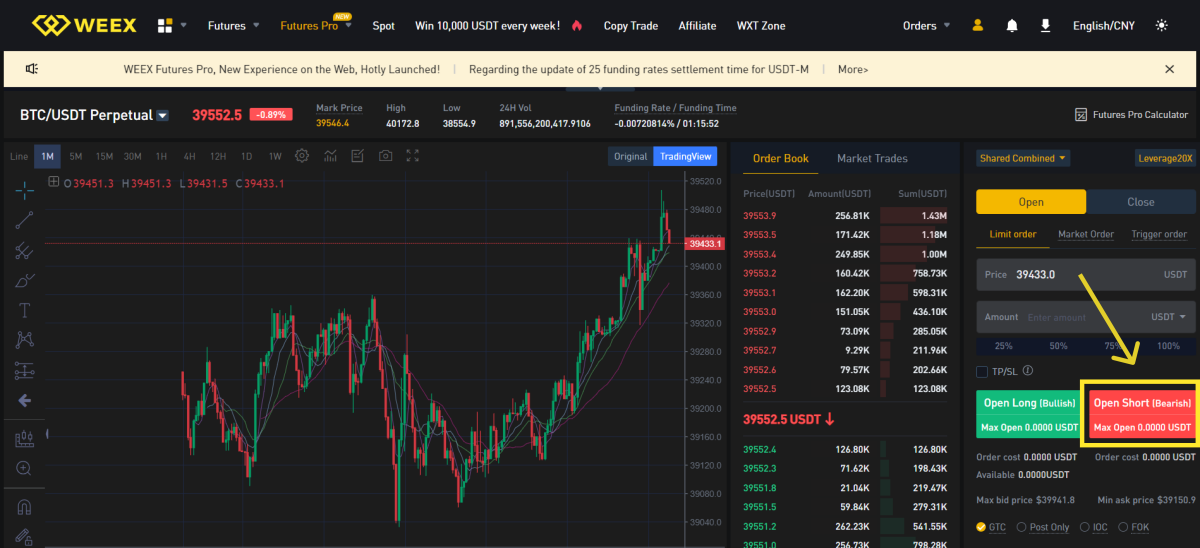
Task: Select Post Only order option
Action: tap(1022, 527)
